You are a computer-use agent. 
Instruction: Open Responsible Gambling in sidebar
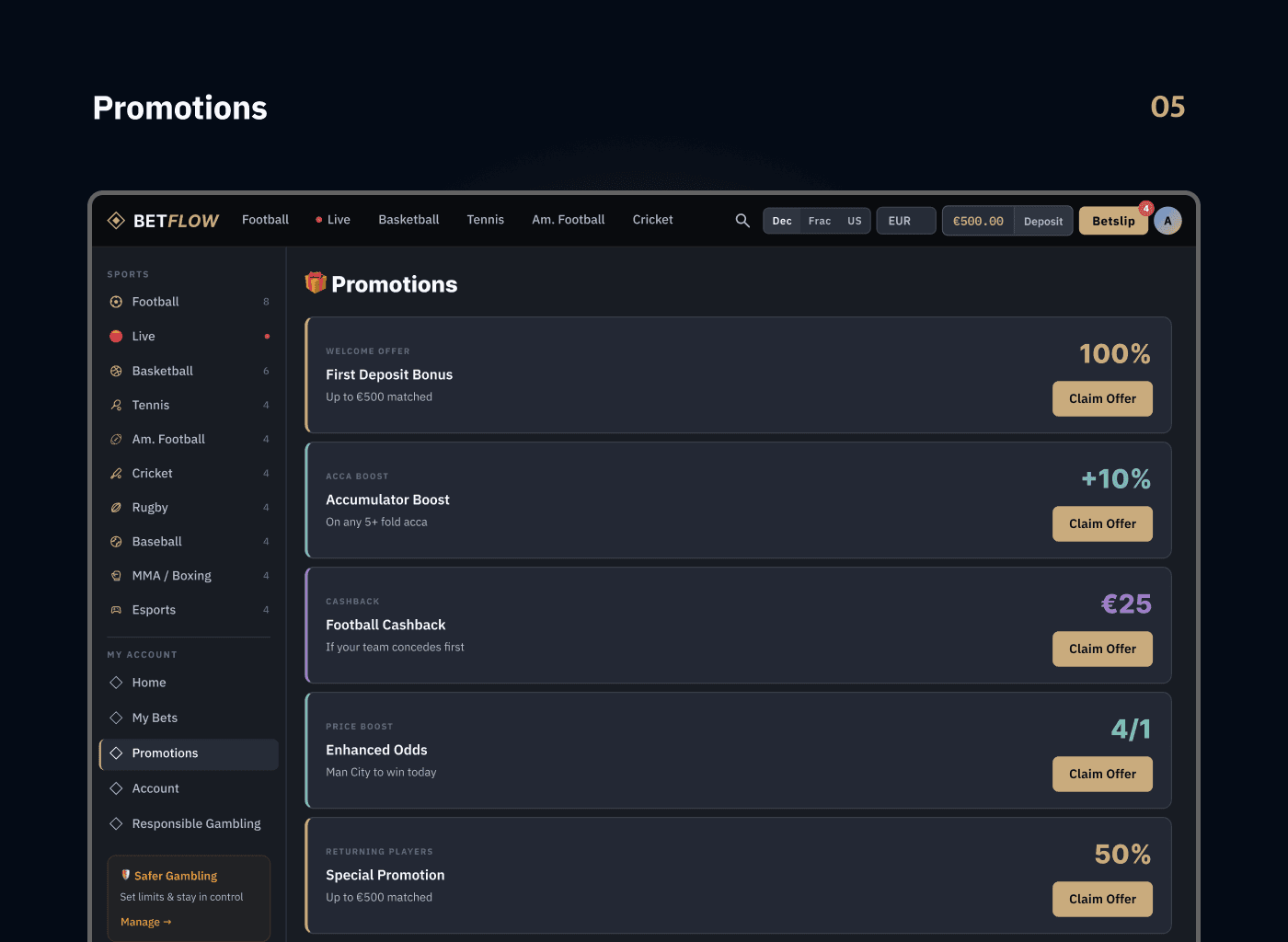pos(196,823)
